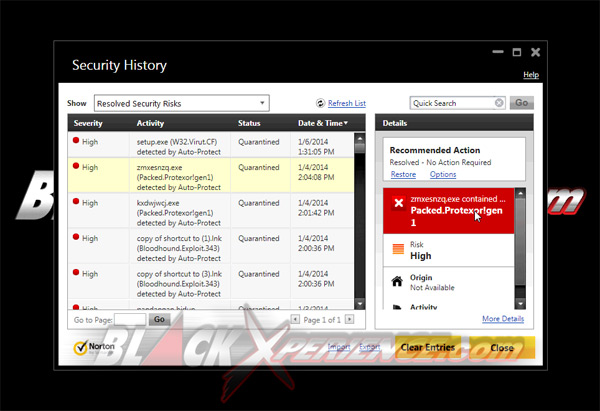600x411 pixels.
Task: Sort by Severity column header
Action: pyautogui.click(x=88, y=123)
